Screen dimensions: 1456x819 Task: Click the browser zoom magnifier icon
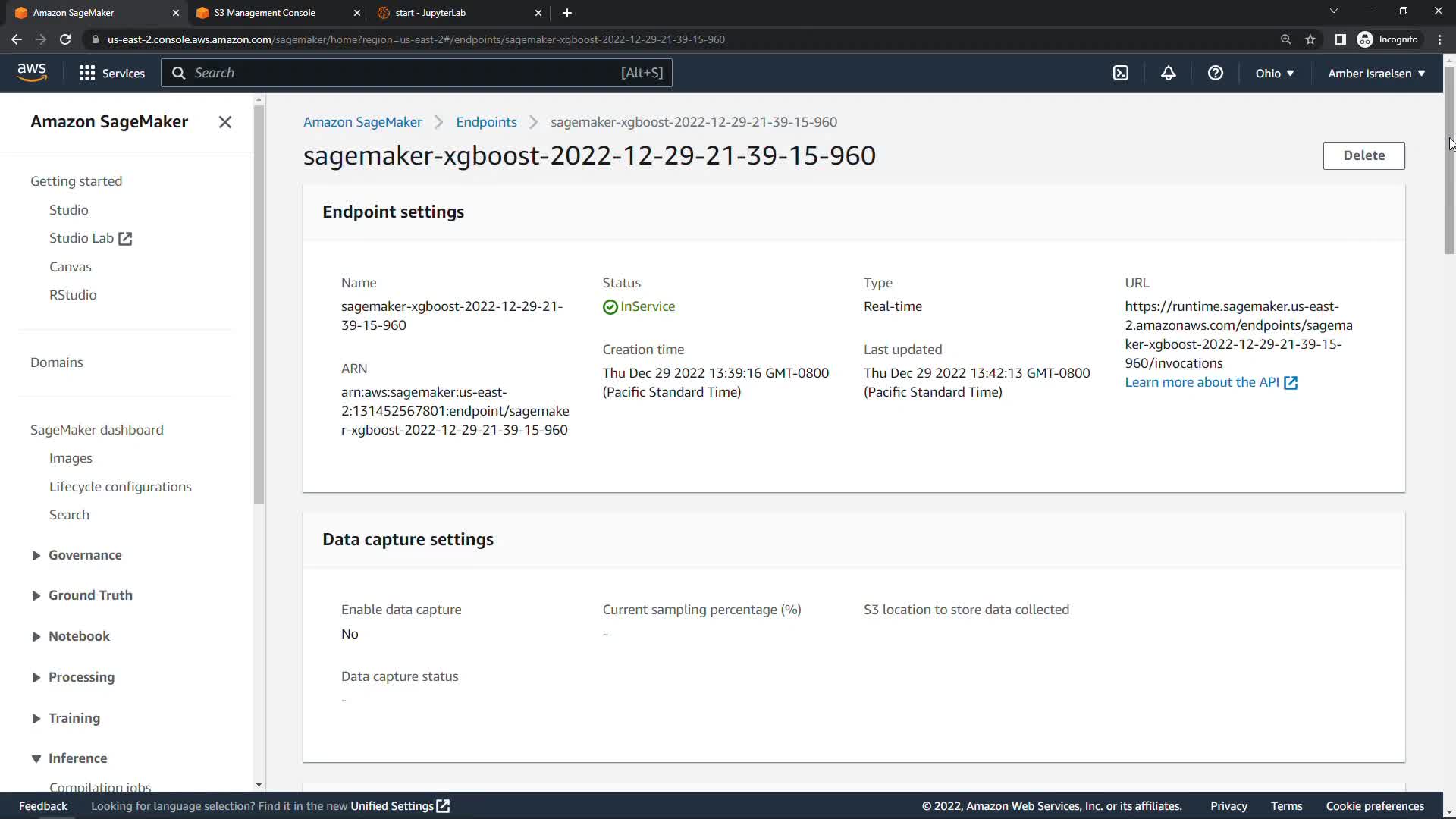click(1285, 39)
